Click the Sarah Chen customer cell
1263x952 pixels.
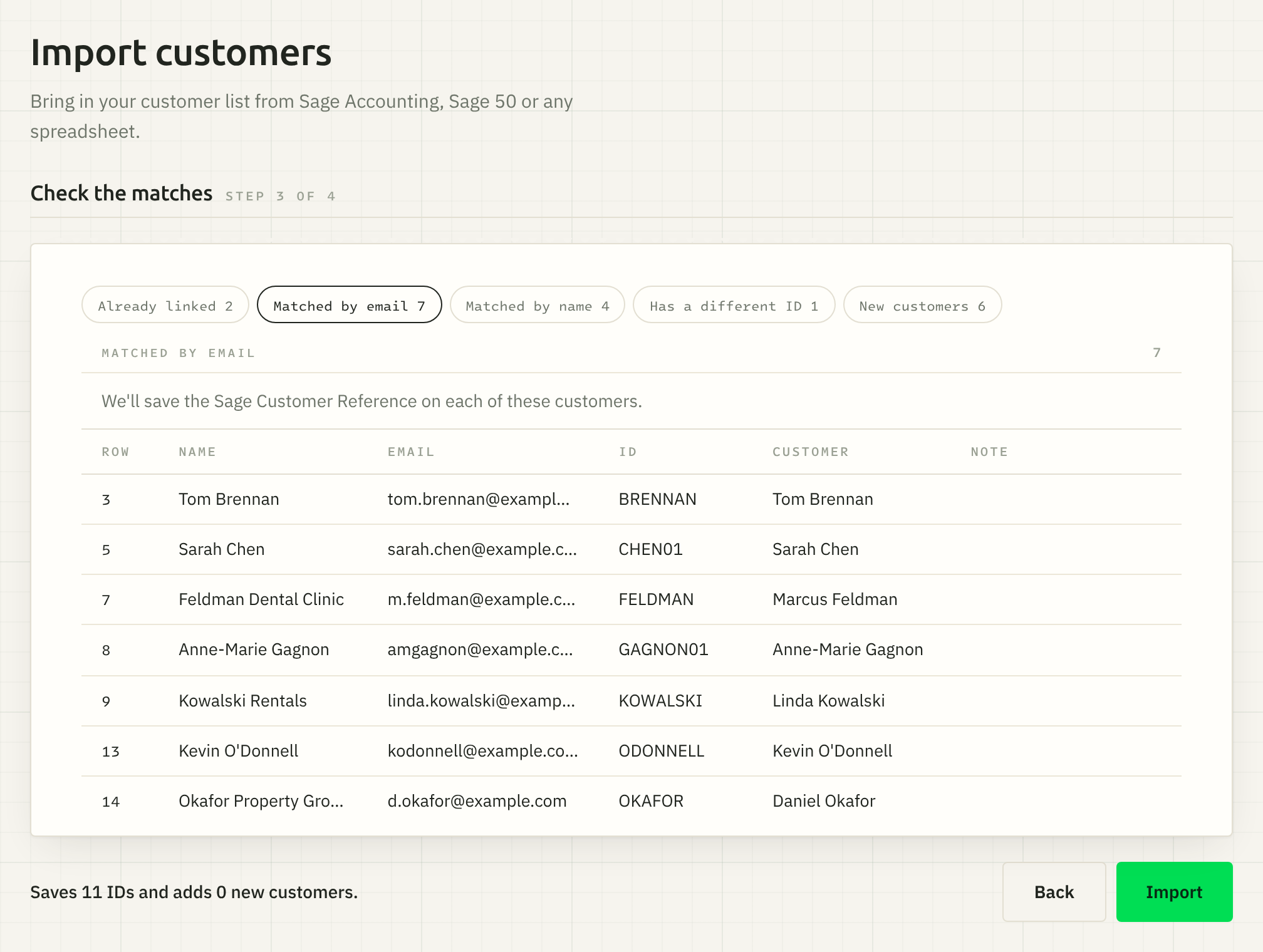point(815,549)
